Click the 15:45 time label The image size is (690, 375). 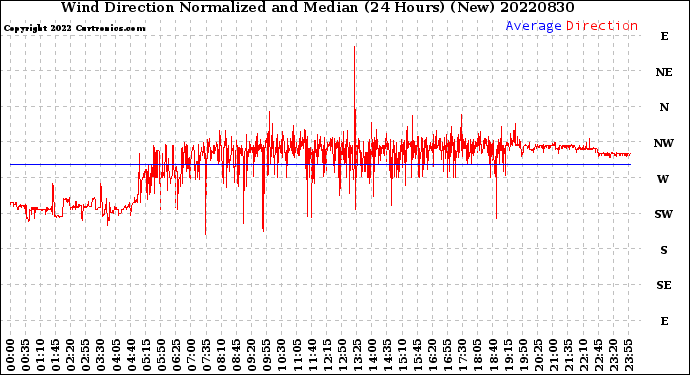(418, 356)
